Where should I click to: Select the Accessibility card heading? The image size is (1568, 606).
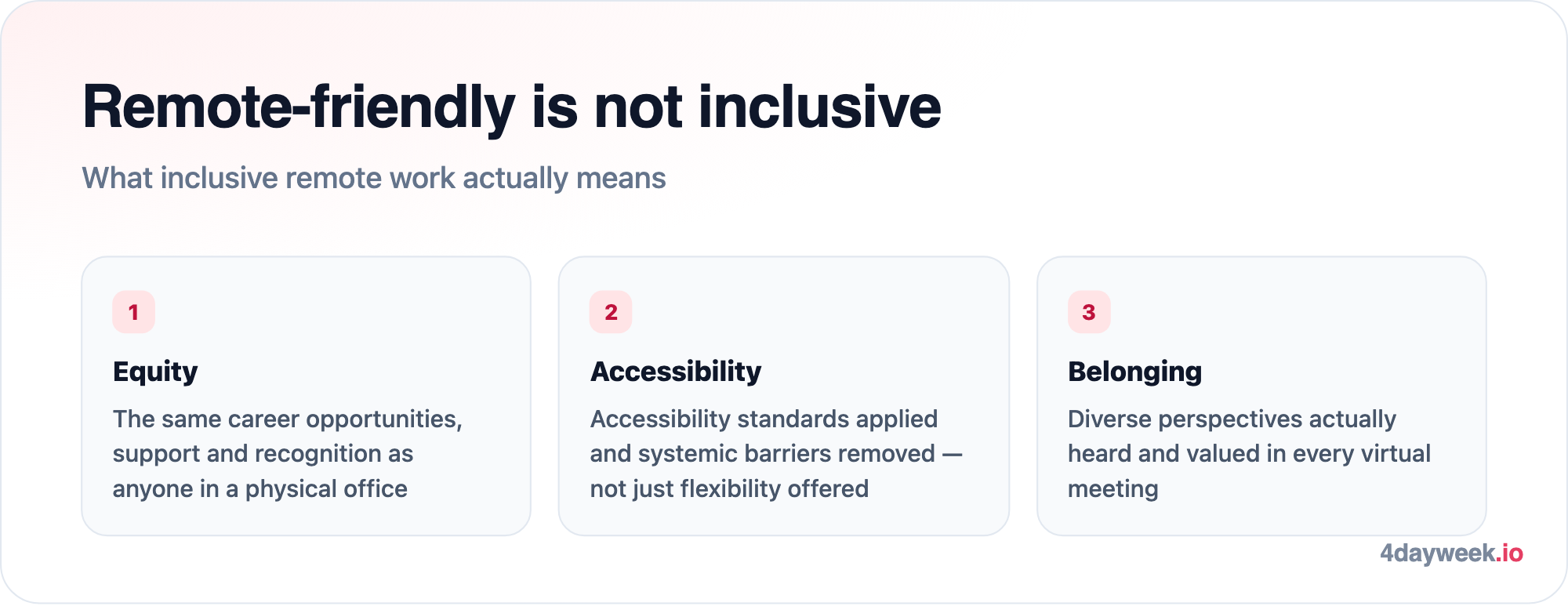tap(676, 372)
